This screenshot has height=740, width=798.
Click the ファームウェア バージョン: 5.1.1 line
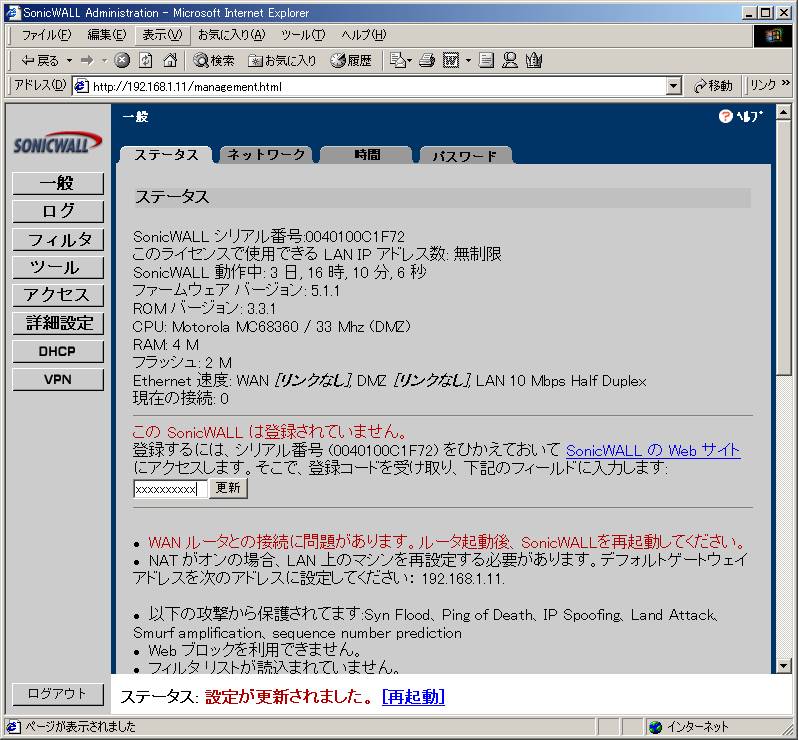point(236,291)
